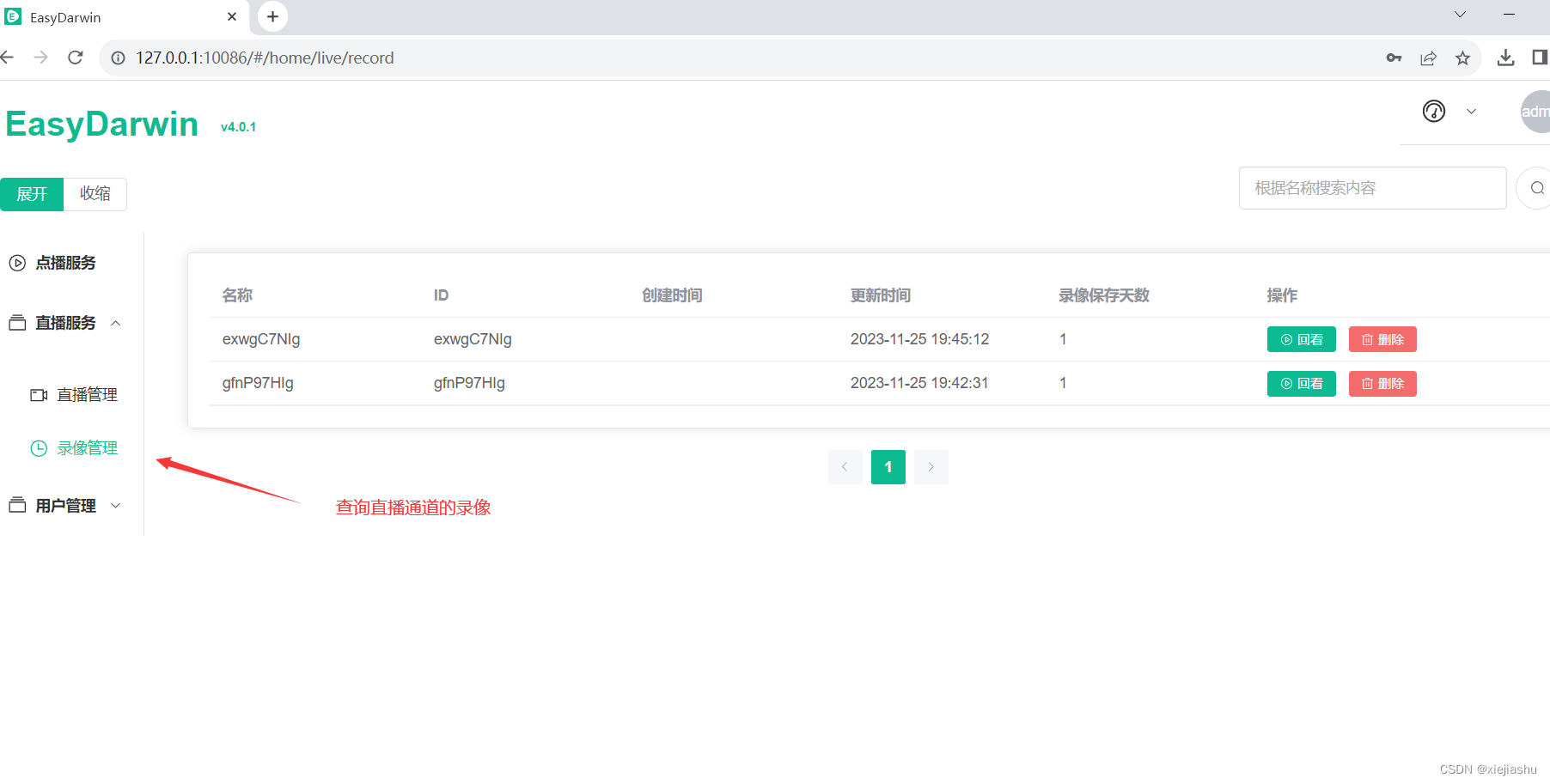The width and height of the screenshot is (1550, 784).
Task: Expand the chevron next to the gauge icon
Action: pos(1471,112)
